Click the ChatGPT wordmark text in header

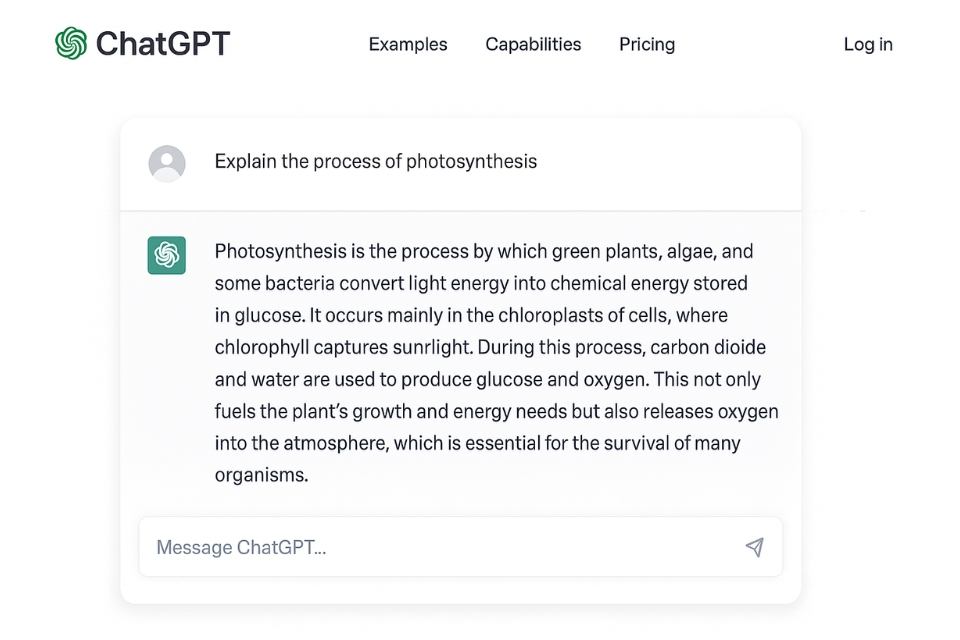pos(163,43)
